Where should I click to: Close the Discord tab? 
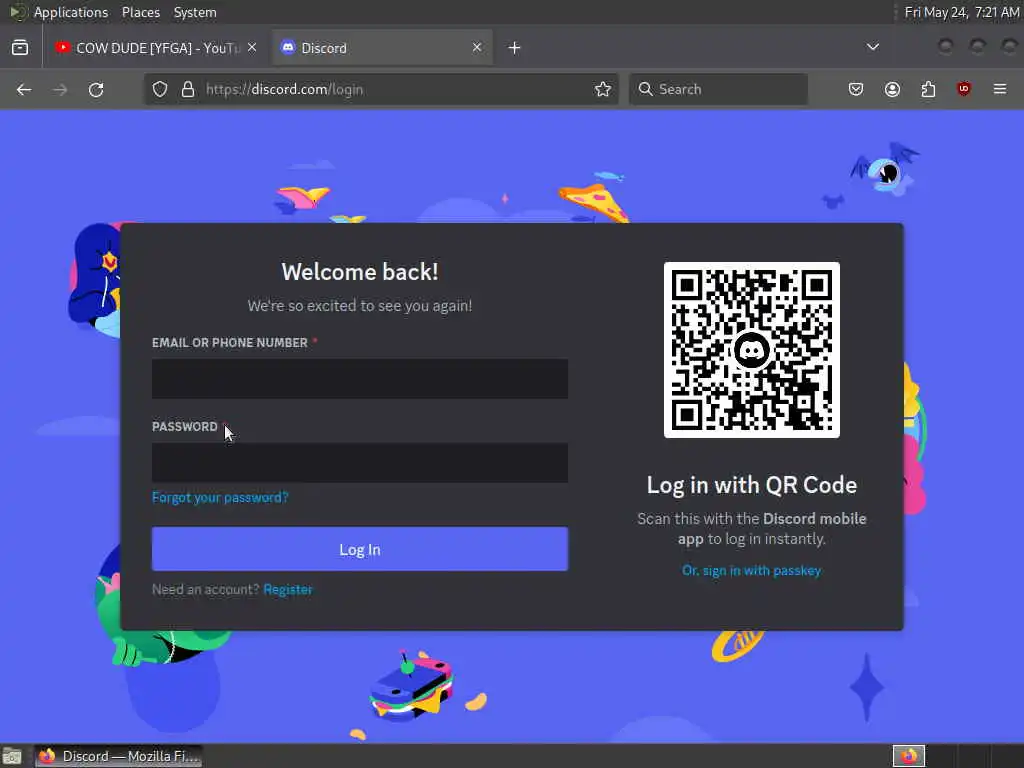click(477, 48)
